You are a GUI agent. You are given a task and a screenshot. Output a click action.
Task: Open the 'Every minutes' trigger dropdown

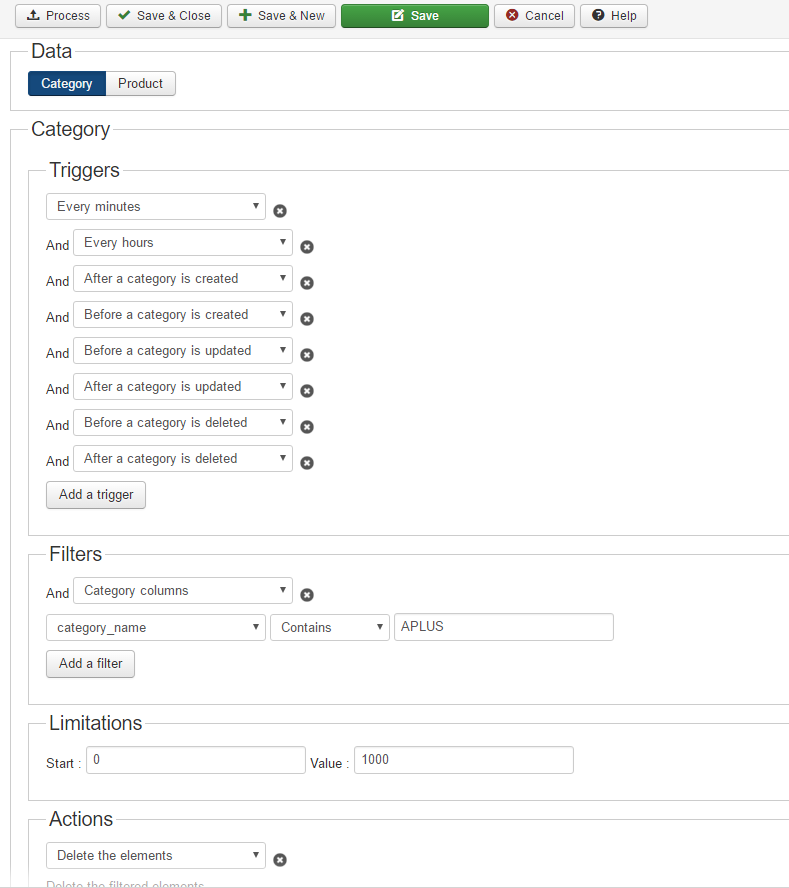(x=156, y=207)
